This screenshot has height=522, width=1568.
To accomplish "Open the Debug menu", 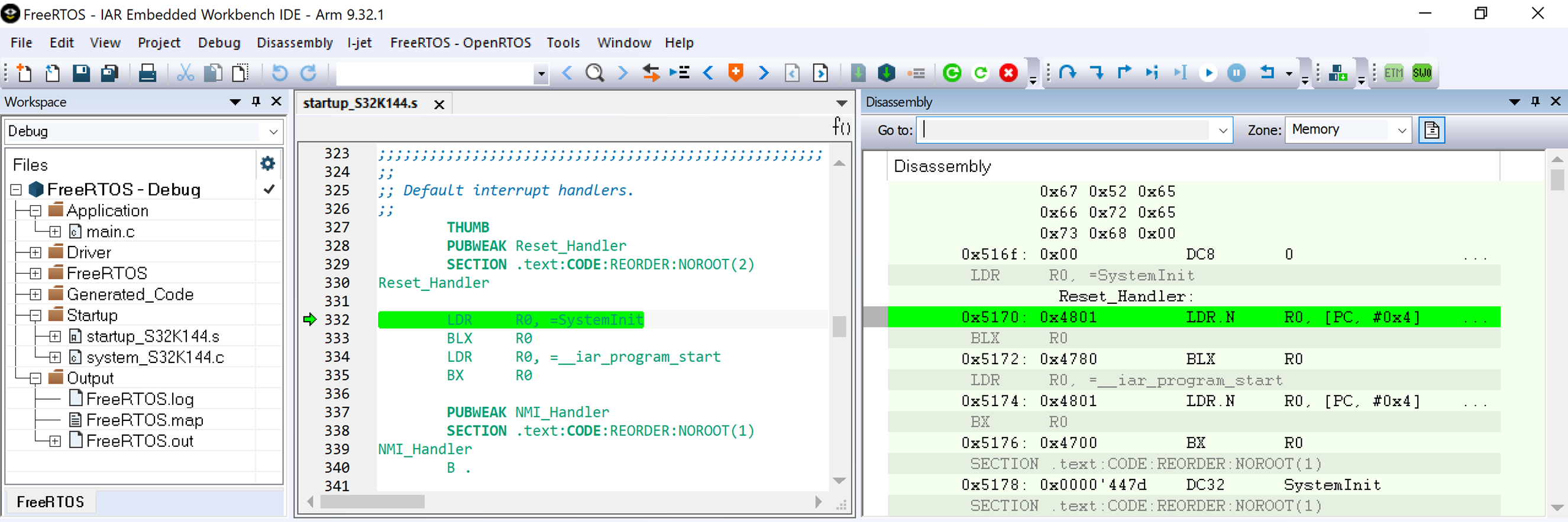I will tap(219, 43).
